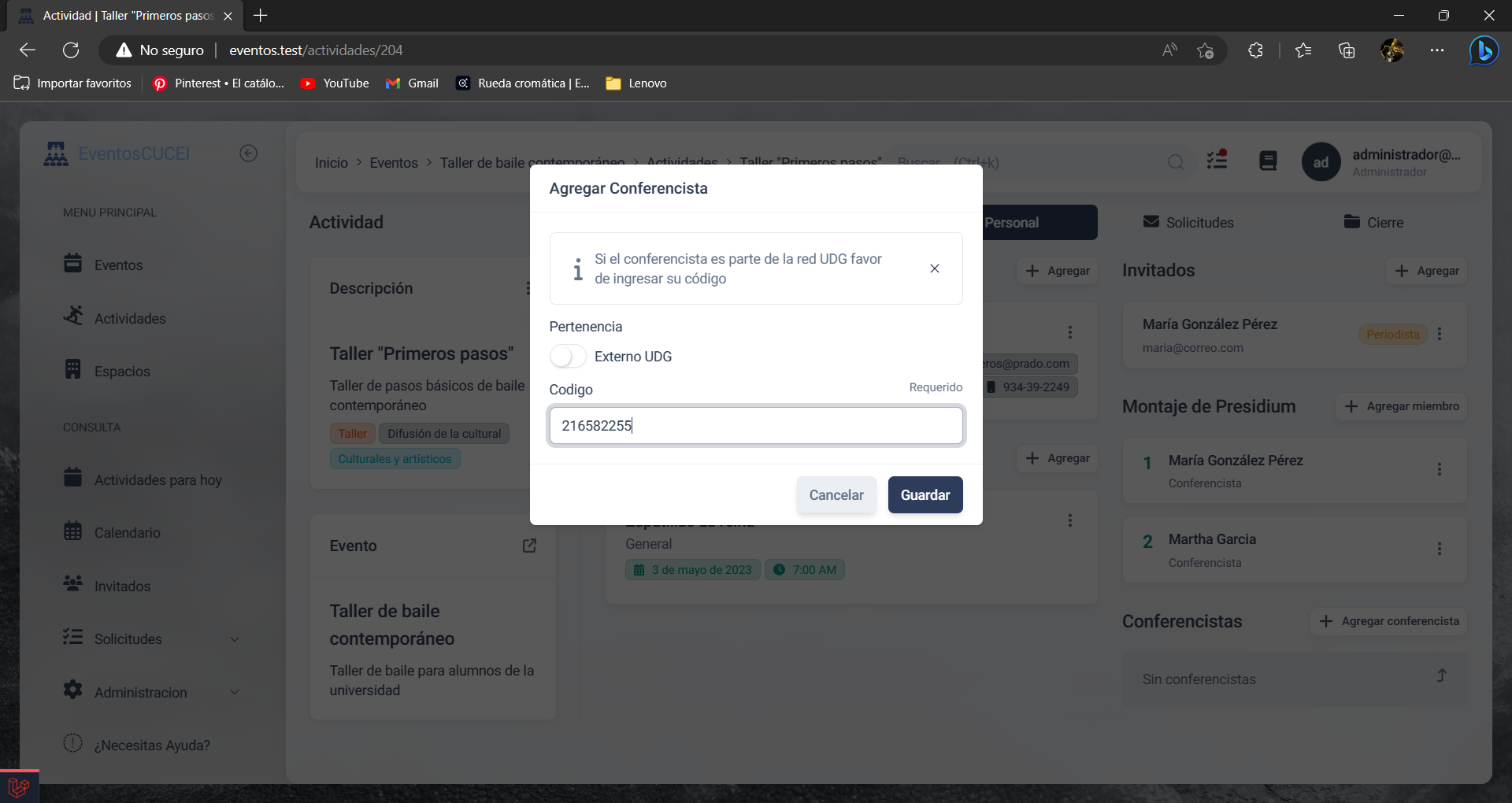Screen dimensions: 1512x803
Task: Click the Calendario sidebar icon
Action: pyautogui.click(x=72, y=531)
